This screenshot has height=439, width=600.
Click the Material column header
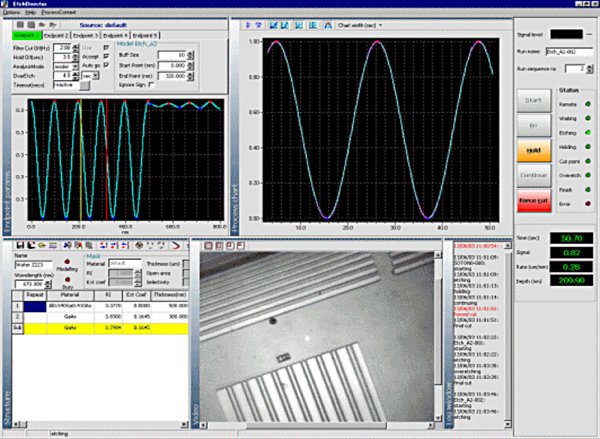point(70,295)
